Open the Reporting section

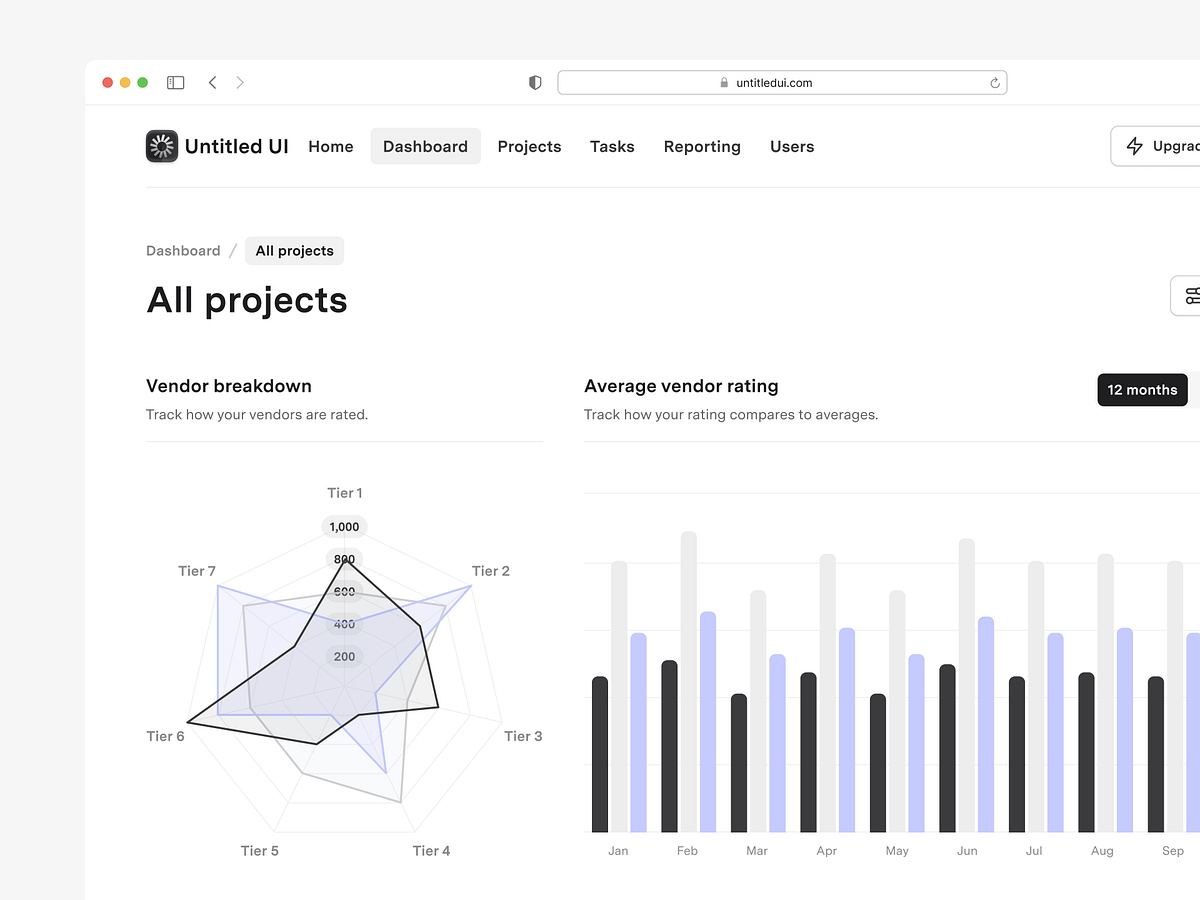[x=702, y=146]
